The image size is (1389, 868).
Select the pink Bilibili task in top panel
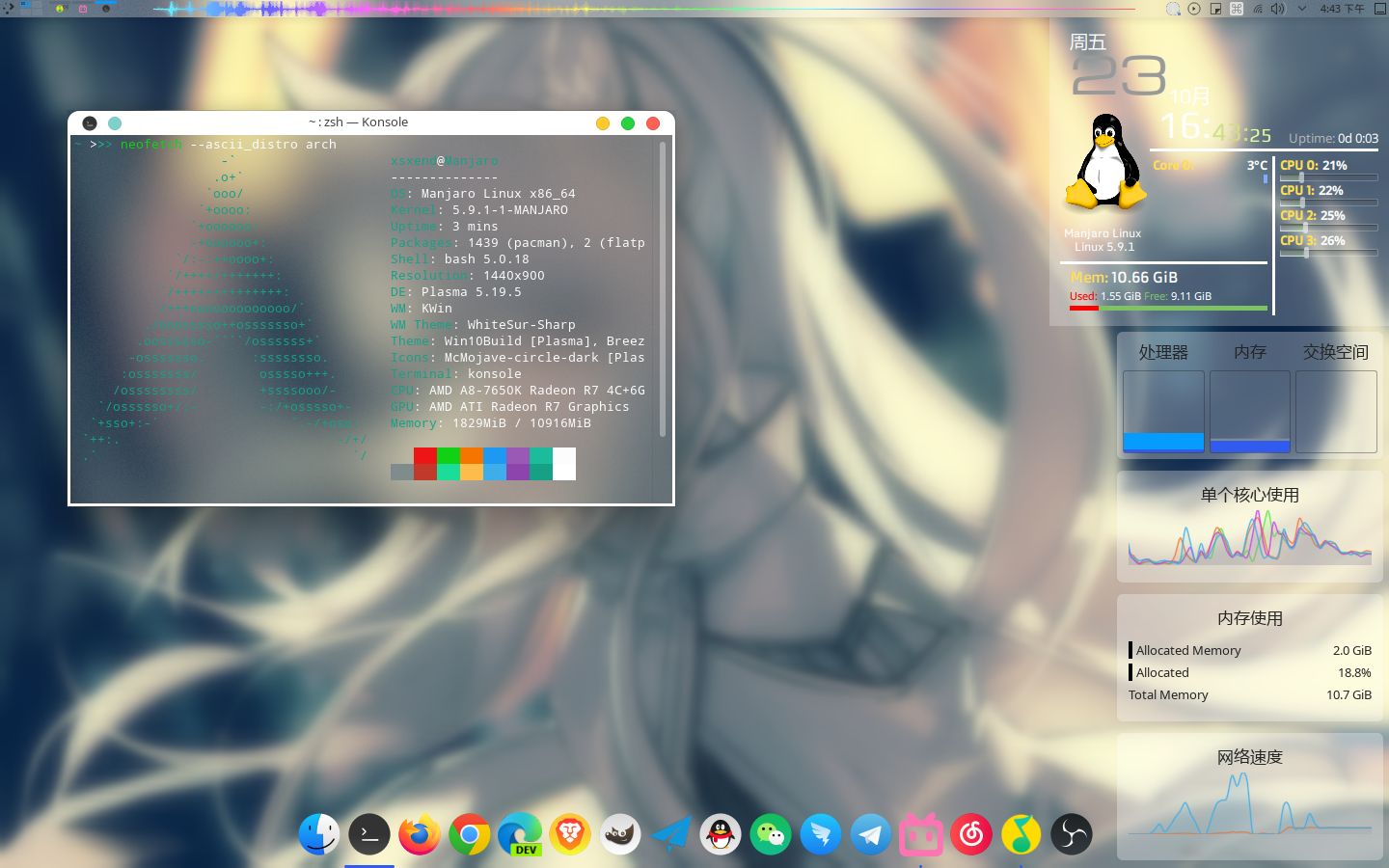83,9
